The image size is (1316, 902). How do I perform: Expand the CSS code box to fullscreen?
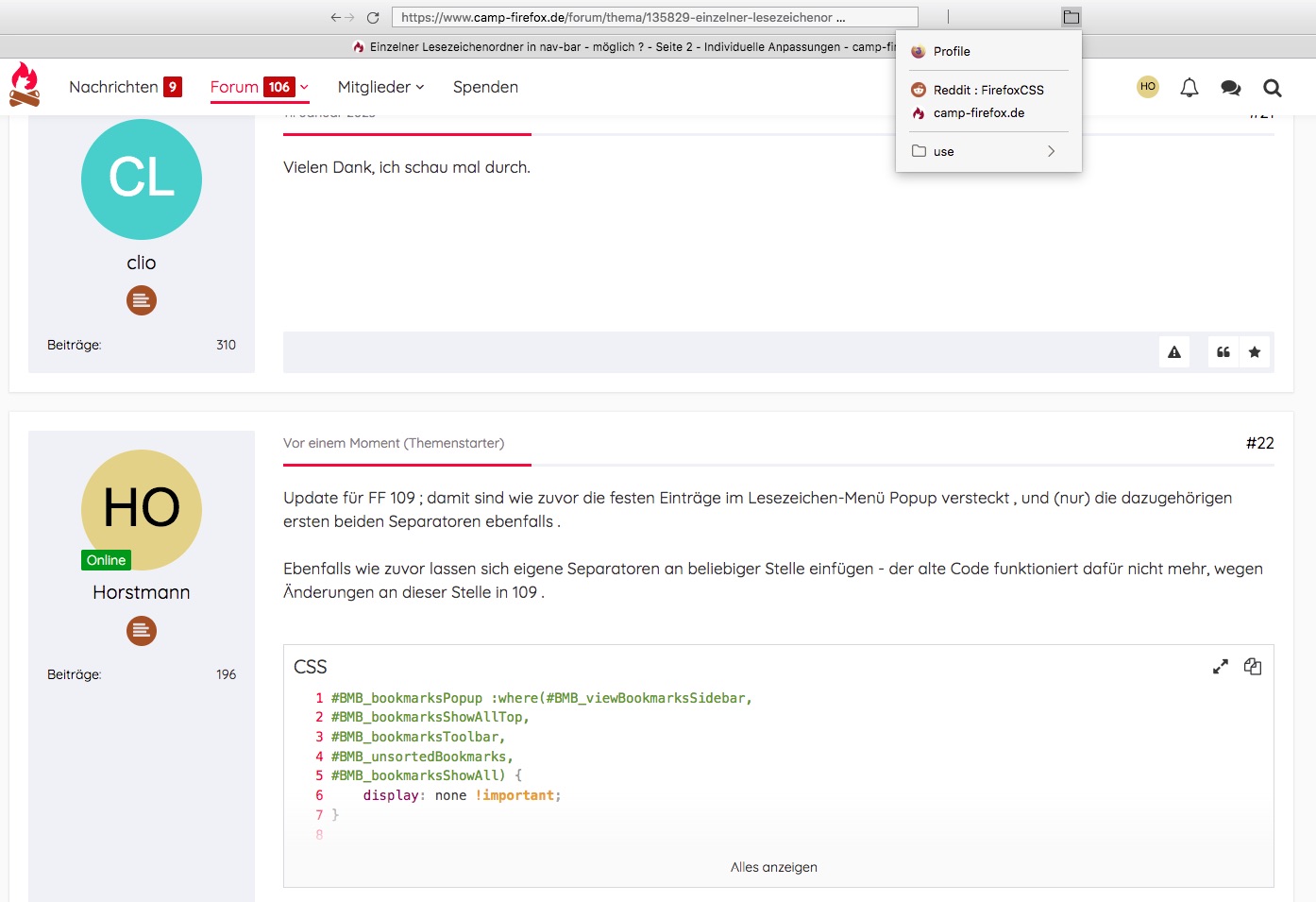[1221, 667]
